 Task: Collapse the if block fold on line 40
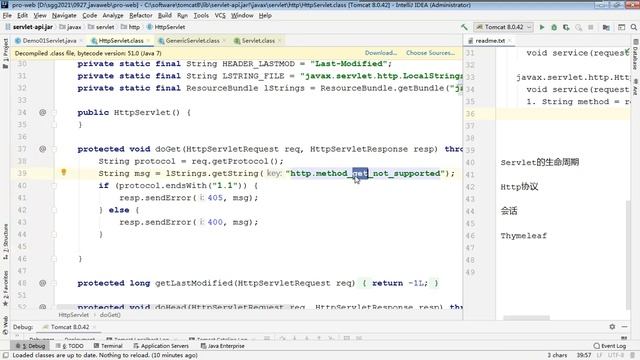pos(54,186)
